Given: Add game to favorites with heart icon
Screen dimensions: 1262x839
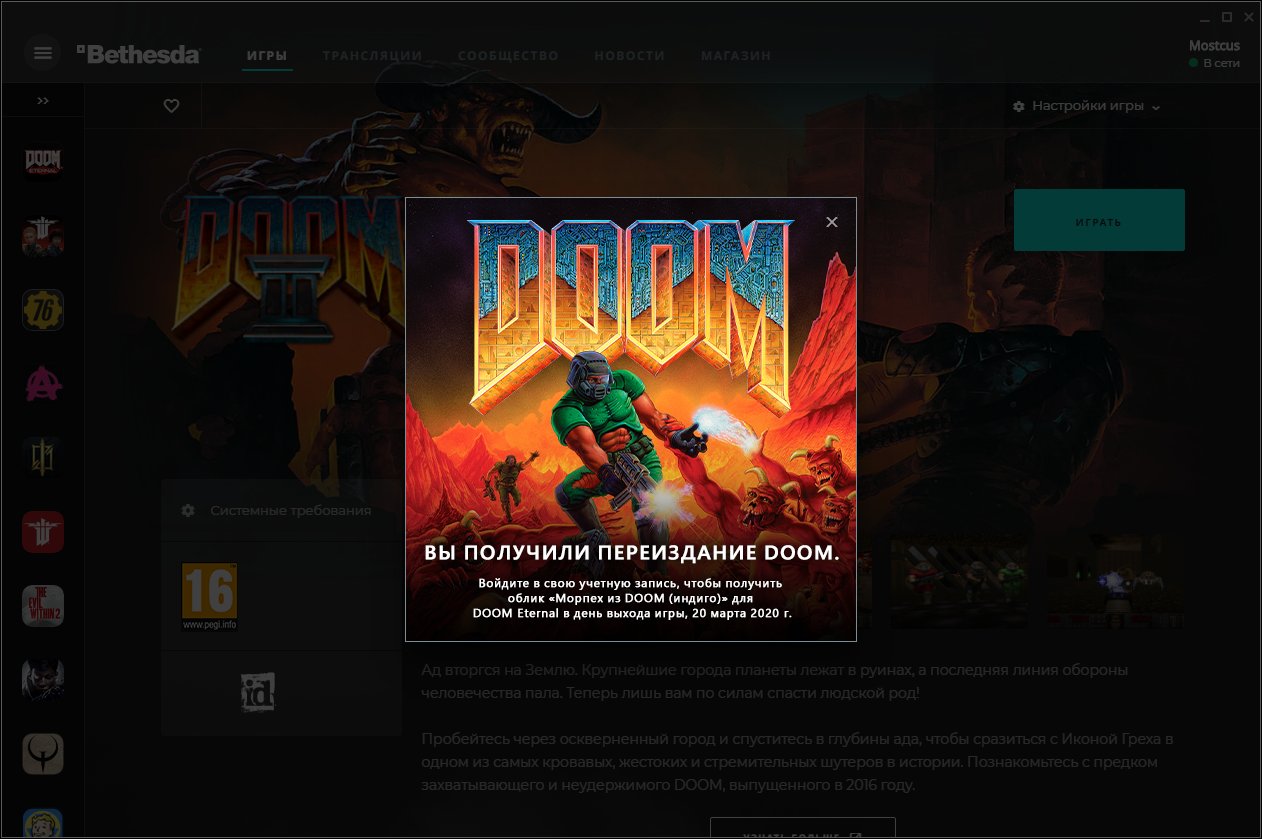Looking at the screenshot, I should click(171, 106).
